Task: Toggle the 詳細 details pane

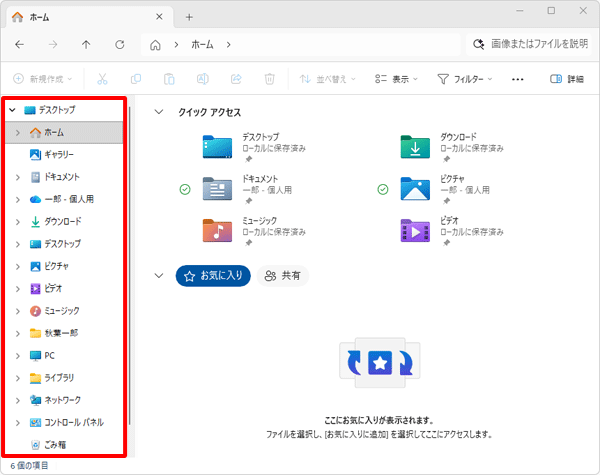Action: pos(567,79)
